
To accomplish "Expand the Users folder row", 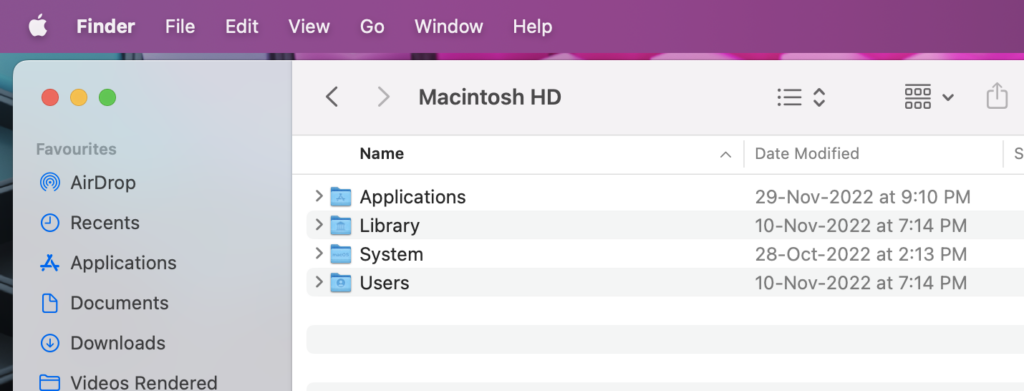I will [319, 282].
